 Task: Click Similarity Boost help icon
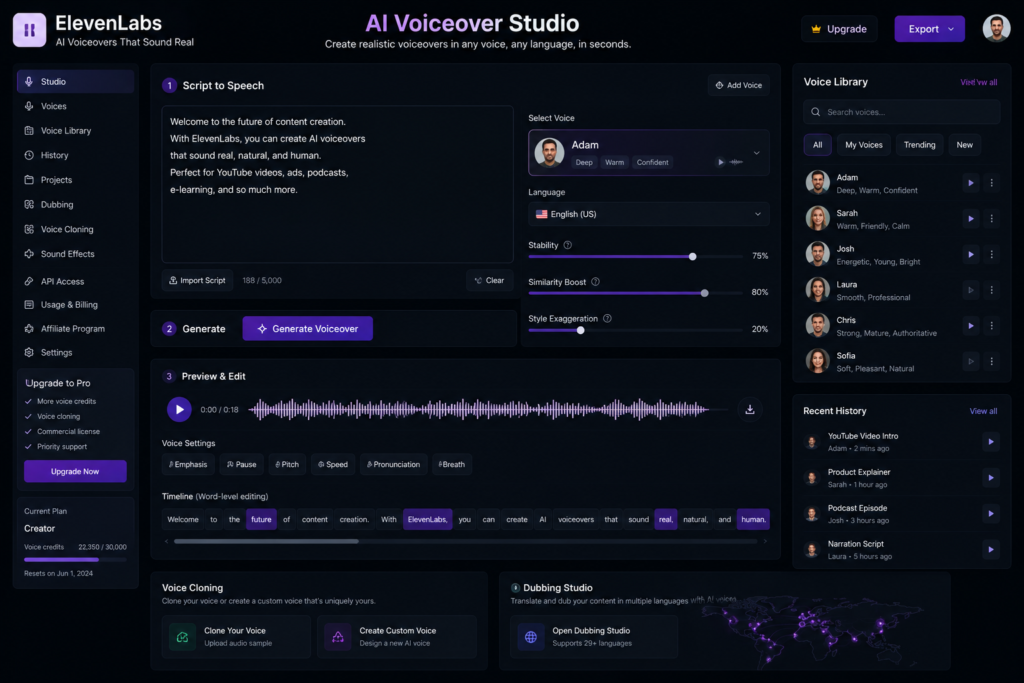(x=595, y=282)
